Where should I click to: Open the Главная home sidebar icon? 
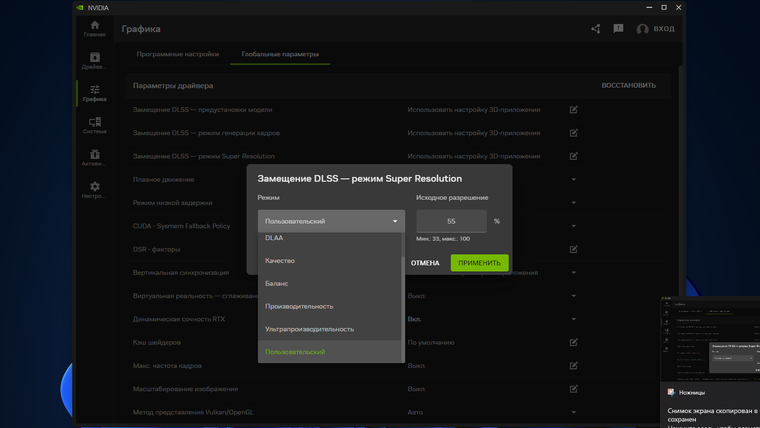[x=95, y=29]
